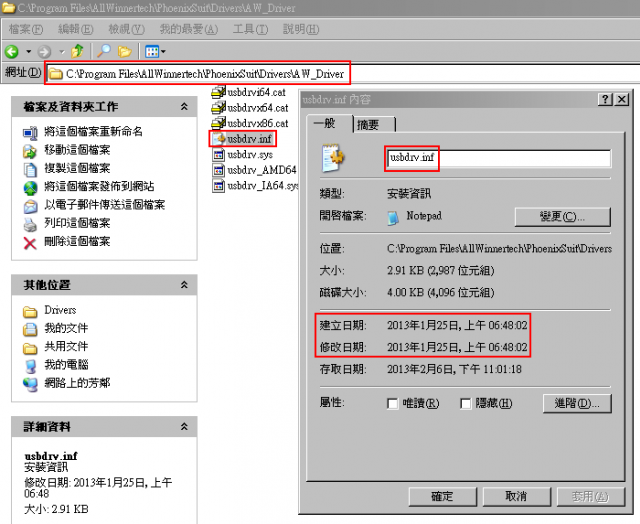Open the 編輯(E) menu
The width and height of the screenshot is (640, 524).
pyautogui.click(x=76, y=29)
